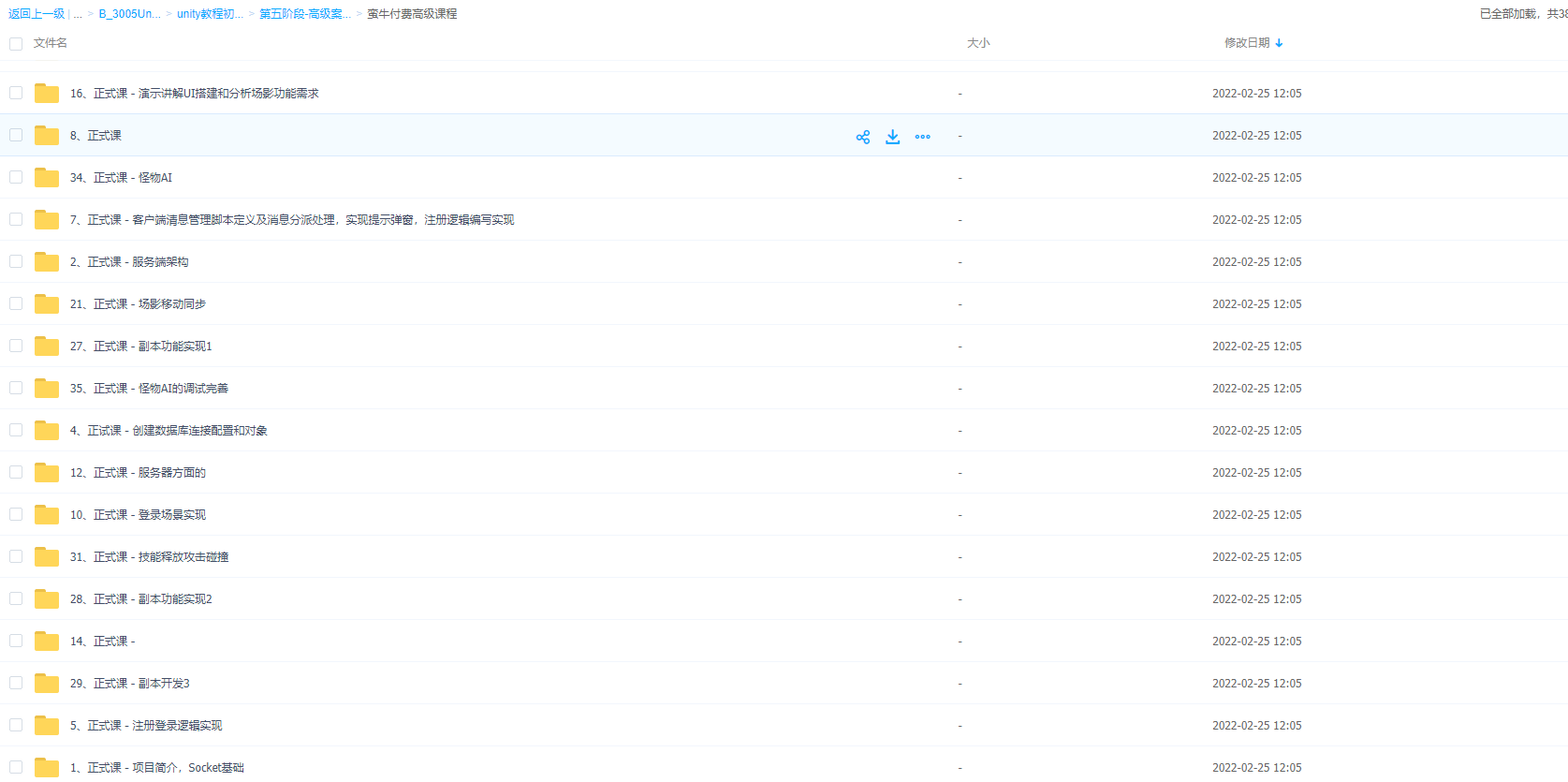Viewport: 1568px width, 782px height.
Task: Open folder "31、正式课 - 技能释放攻击碰撞"
Action: click(149, 557)
